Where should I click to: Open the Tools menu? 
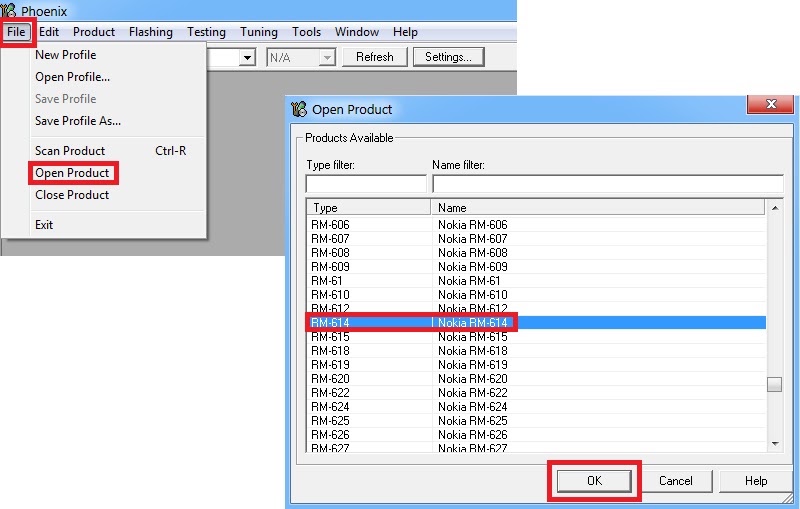click(x=306, y=32)
